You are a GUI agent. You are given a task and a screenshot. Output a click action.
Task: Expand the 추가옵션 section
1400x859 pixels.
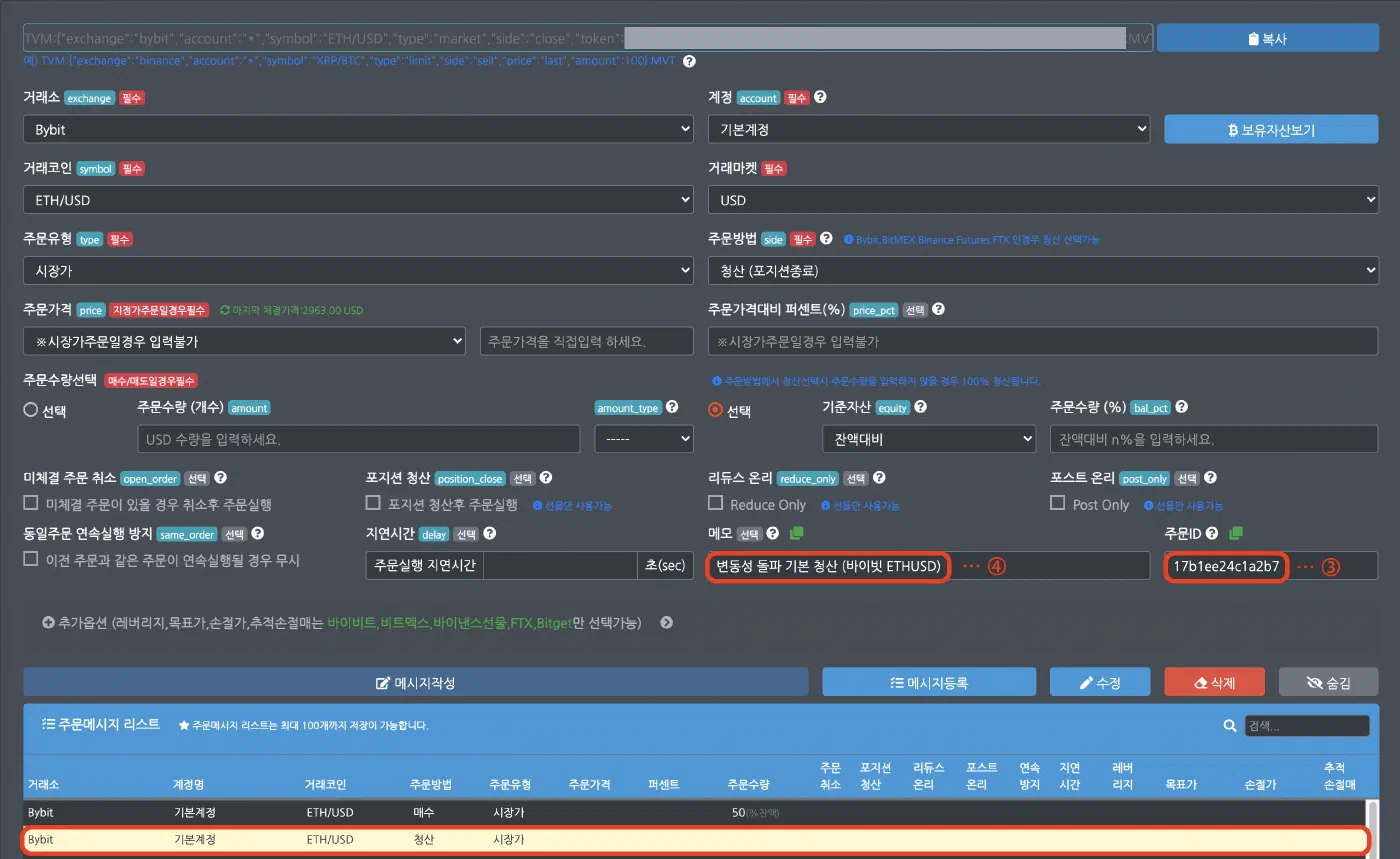pos(358,622)
